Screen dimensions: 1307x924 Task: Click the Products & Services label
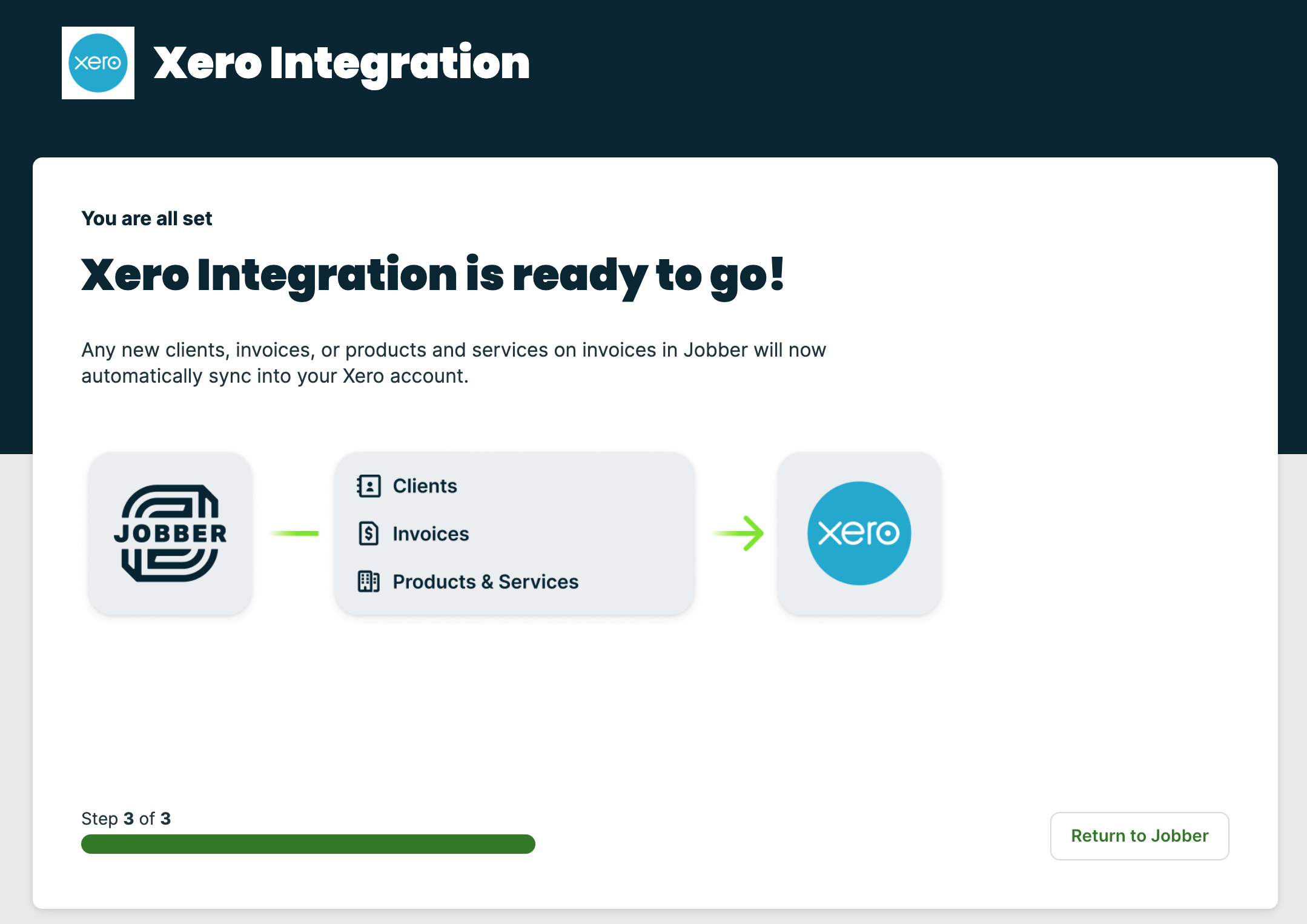pyautogui.click(x=485, y=581)
